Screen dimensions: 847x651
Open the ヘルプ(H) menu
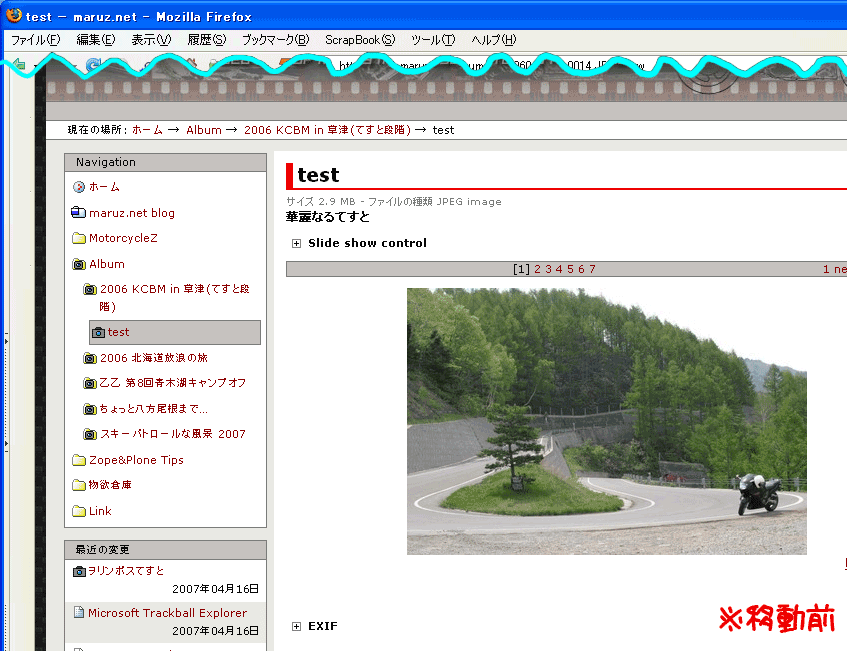[x=494, y=40]
